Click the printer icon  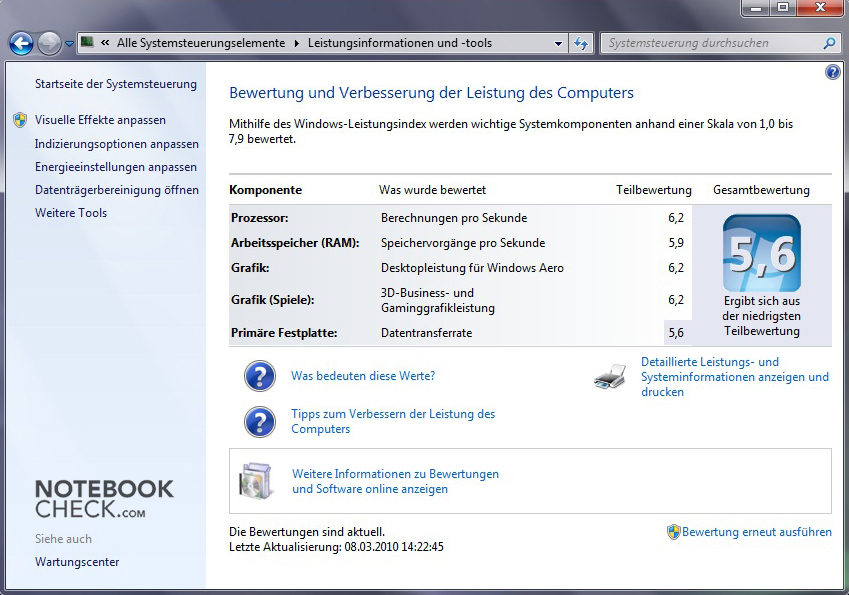pyautogui.click(x=610, y=376)
